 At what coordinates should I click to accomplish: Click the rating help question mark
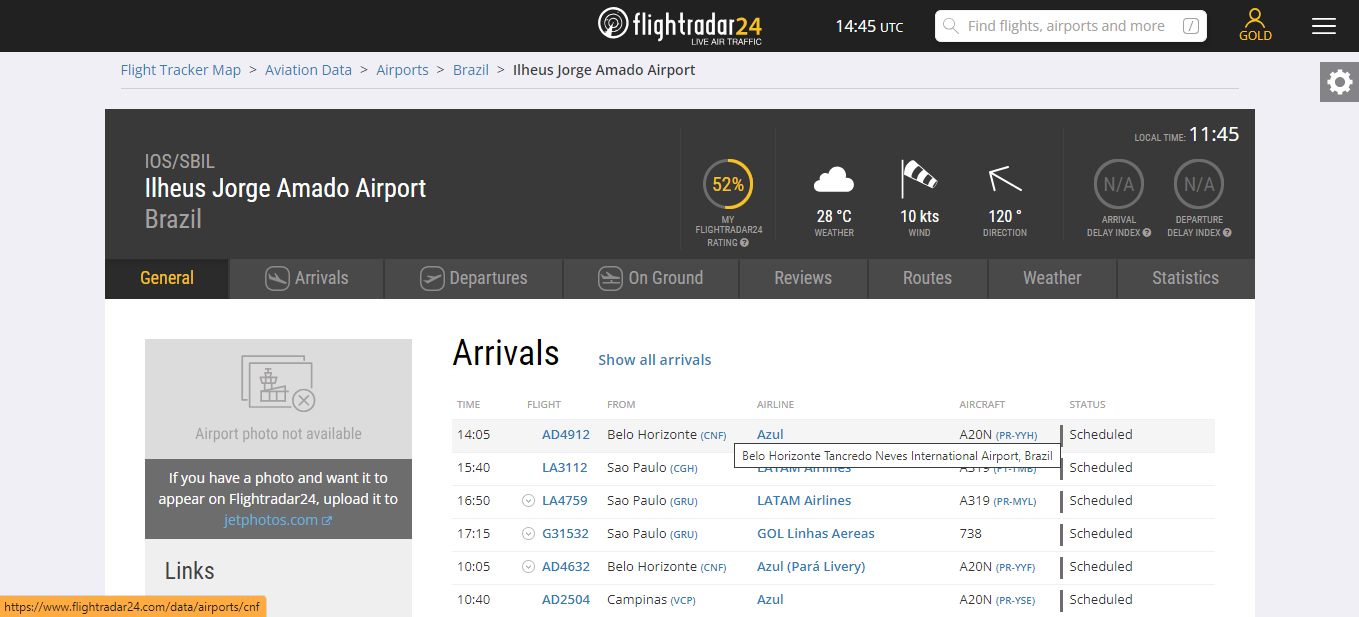click(745, 243)
